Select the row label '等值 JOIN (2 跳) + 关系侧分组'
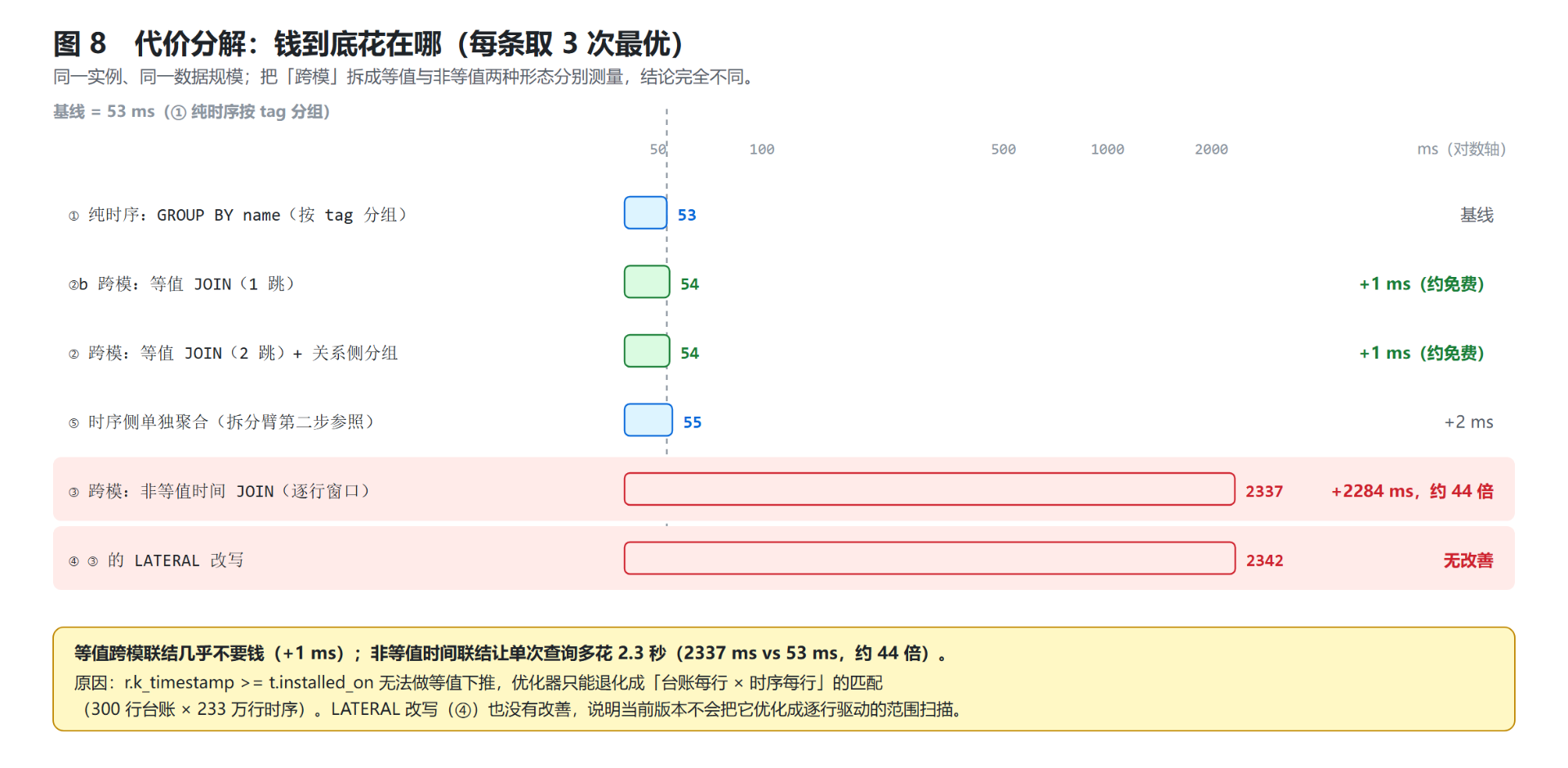This screenshot has height=768, width=1568. 233,353
